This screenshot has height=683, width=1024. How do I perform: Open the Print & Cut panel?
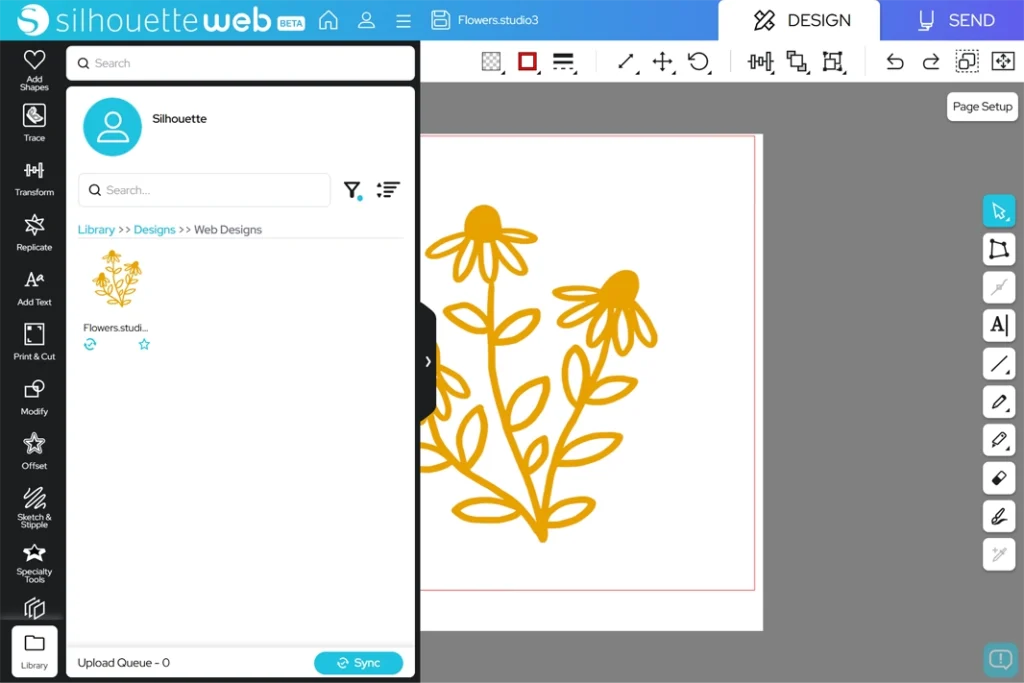(x=34, y=341)
